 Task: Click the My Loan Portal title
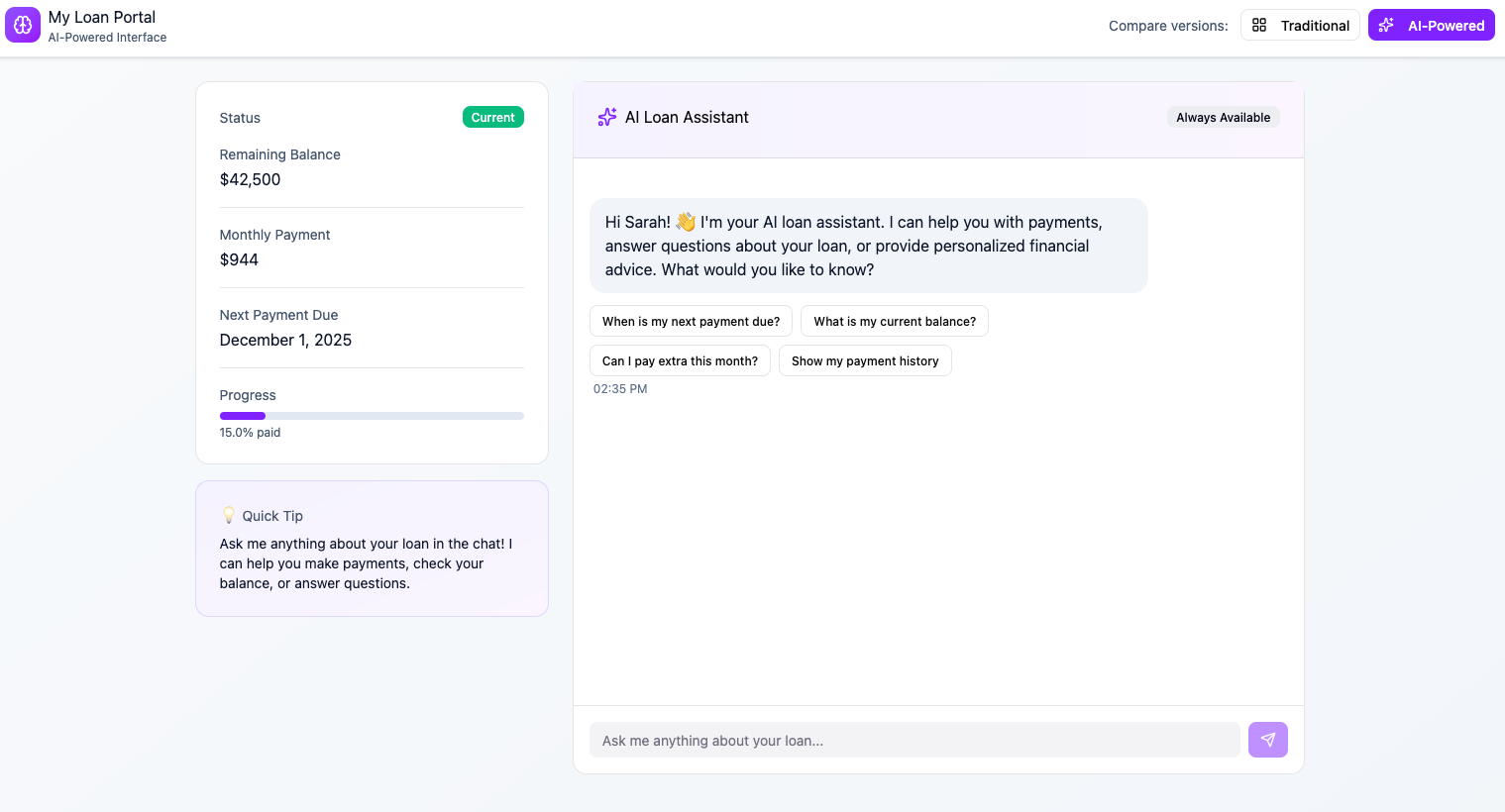click(102, 17)
